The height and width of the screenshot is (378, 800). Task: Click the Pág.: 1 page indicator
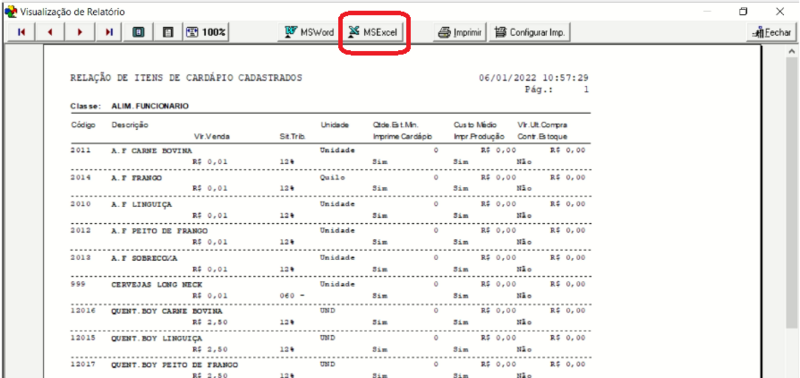point(557,89)
